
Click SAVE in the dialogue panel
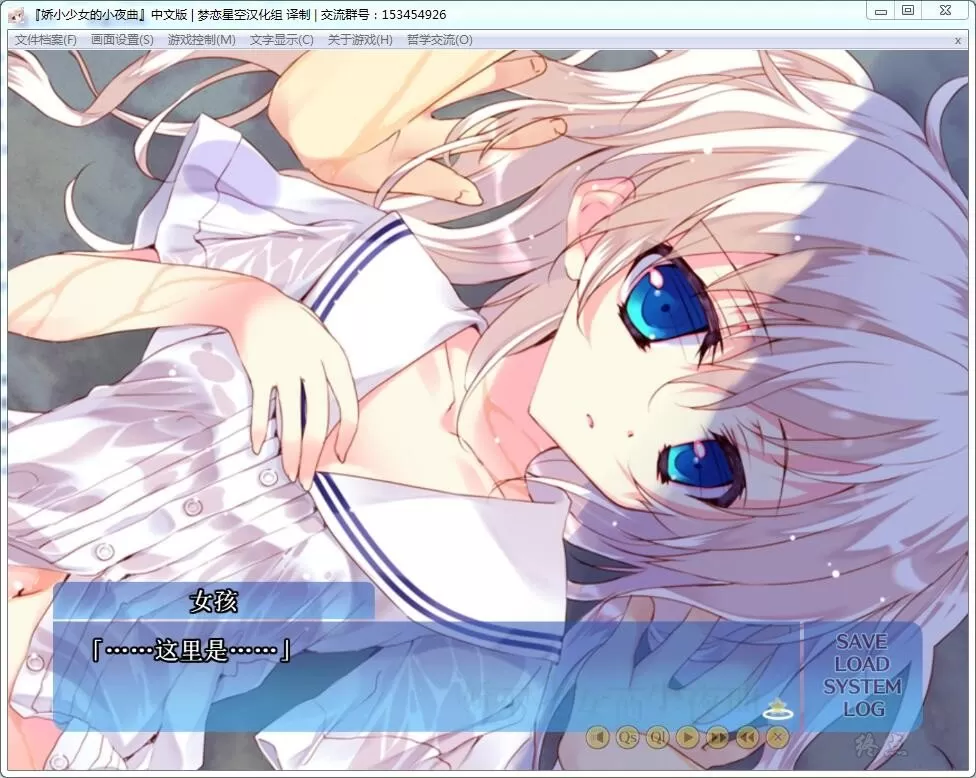click(x=861, y=642)
